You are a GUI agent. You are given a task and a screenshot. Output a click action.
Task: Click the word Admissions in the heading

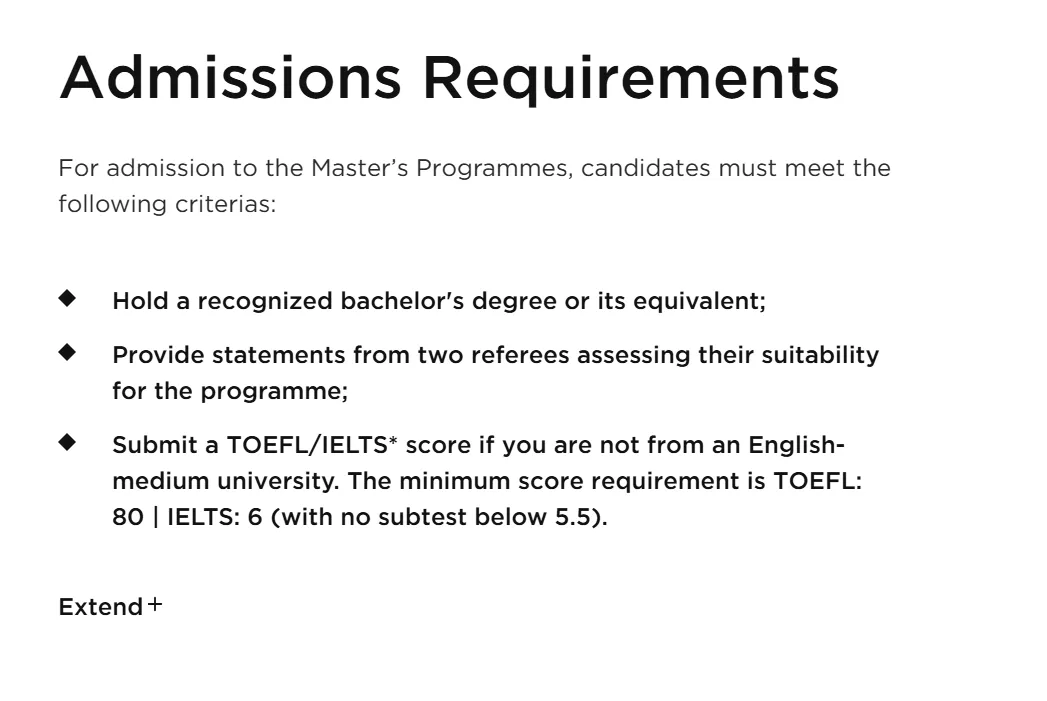pos(230,77)
